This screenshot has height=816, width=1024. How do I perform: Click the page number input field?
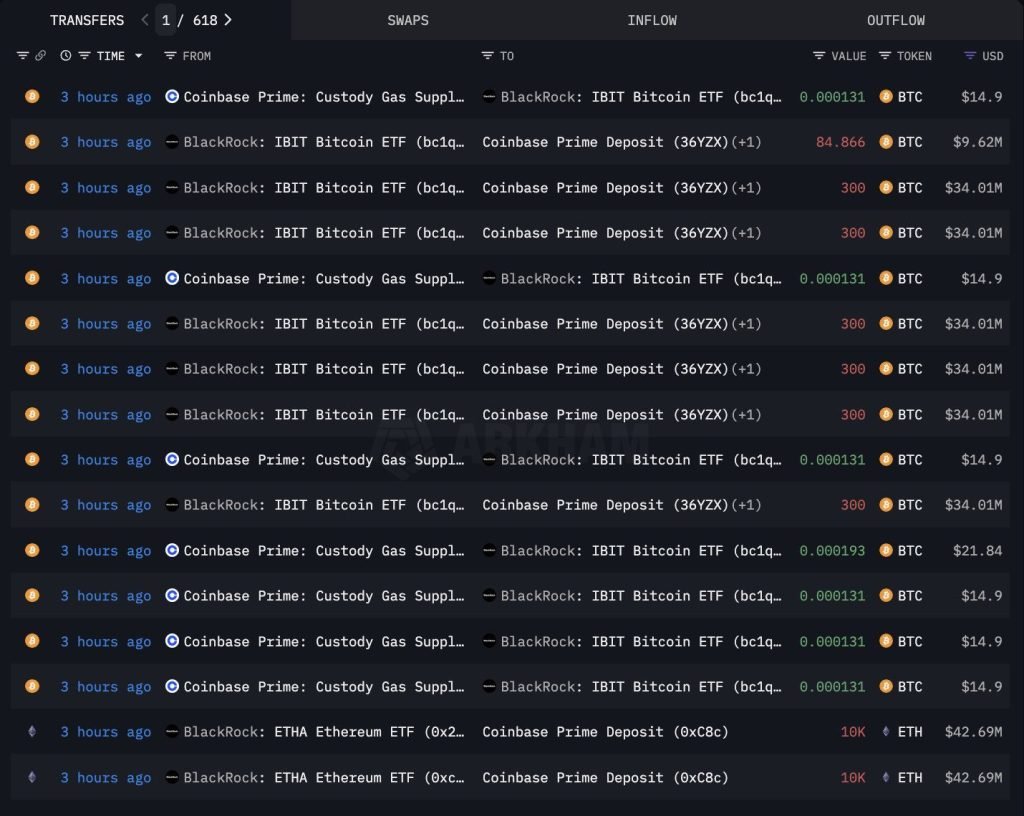[166, 20]
